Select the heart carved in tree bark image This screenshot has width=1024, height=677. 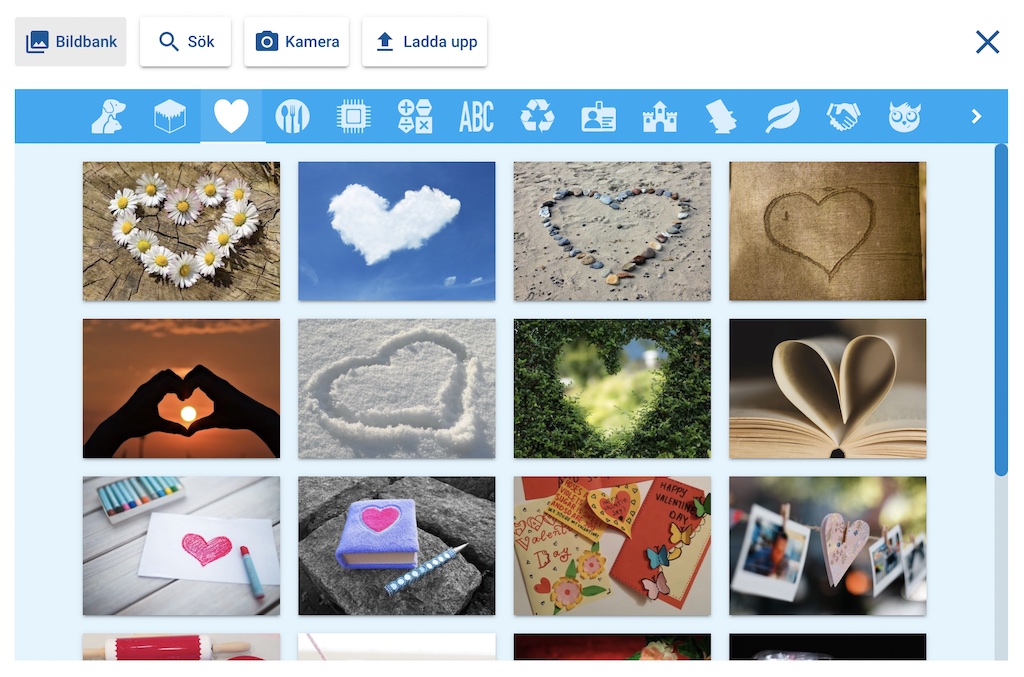tap(828, 231)
